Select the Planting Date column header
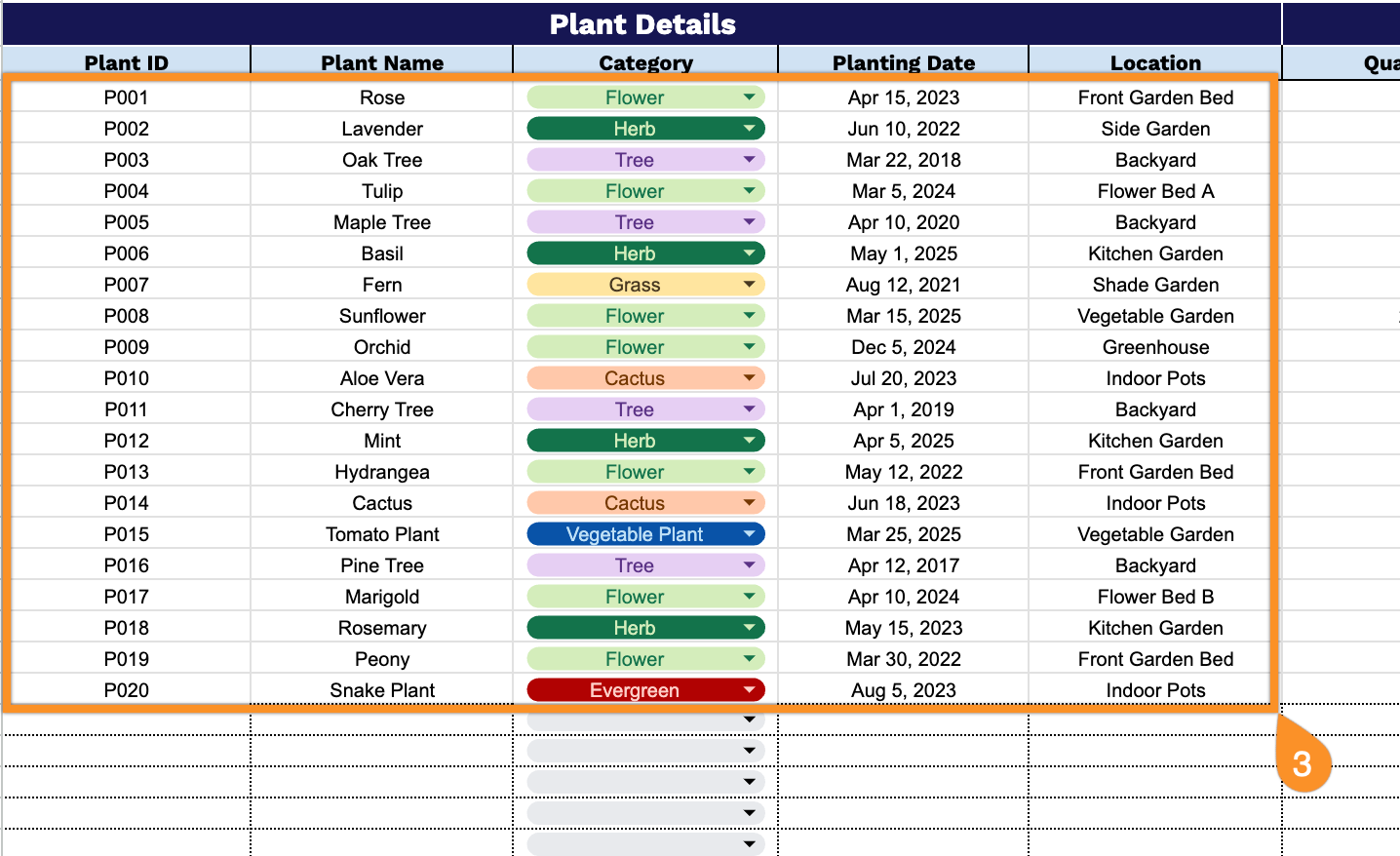Image resolution: width=1400 pixels, height=856 pixels. (903, 61)
